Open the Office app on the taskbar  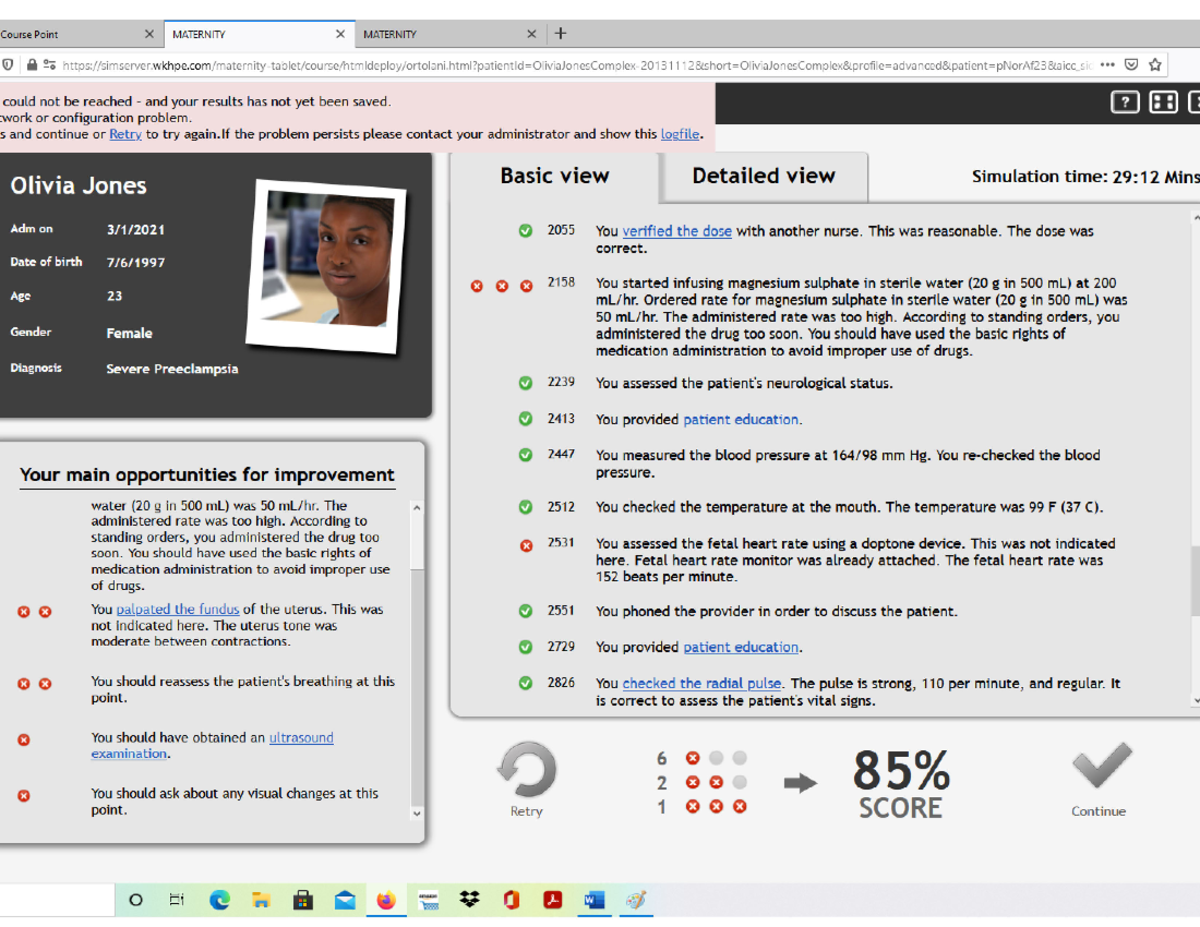tap(511, 900)
